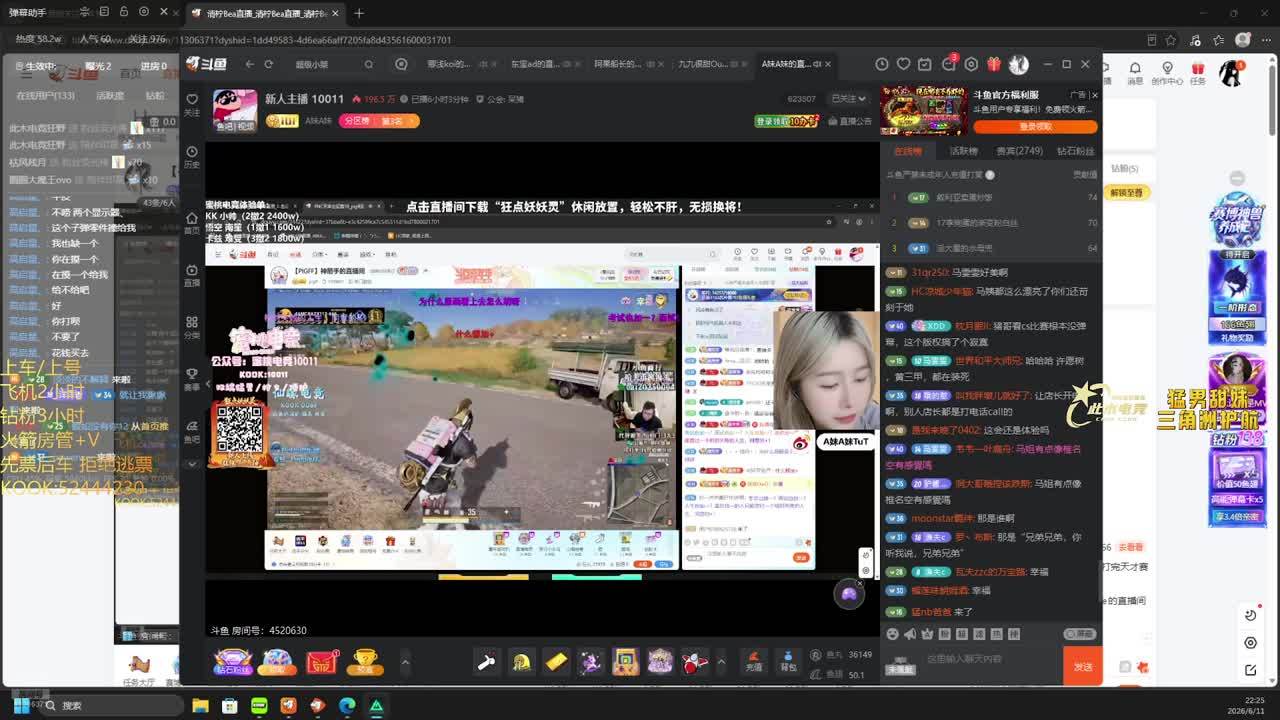This screenshot has height=720, width=1280.
Task: Close the 斗鱼官方福利服 advertisement
Action: tap(1094, 95)
